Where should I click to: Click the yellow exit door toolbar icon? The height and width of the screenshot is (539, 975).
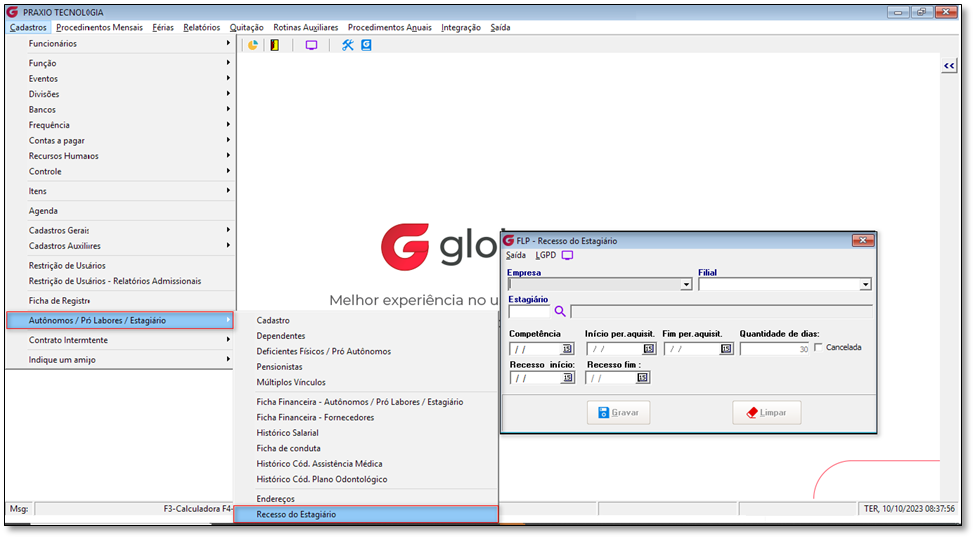click(274, 45)
